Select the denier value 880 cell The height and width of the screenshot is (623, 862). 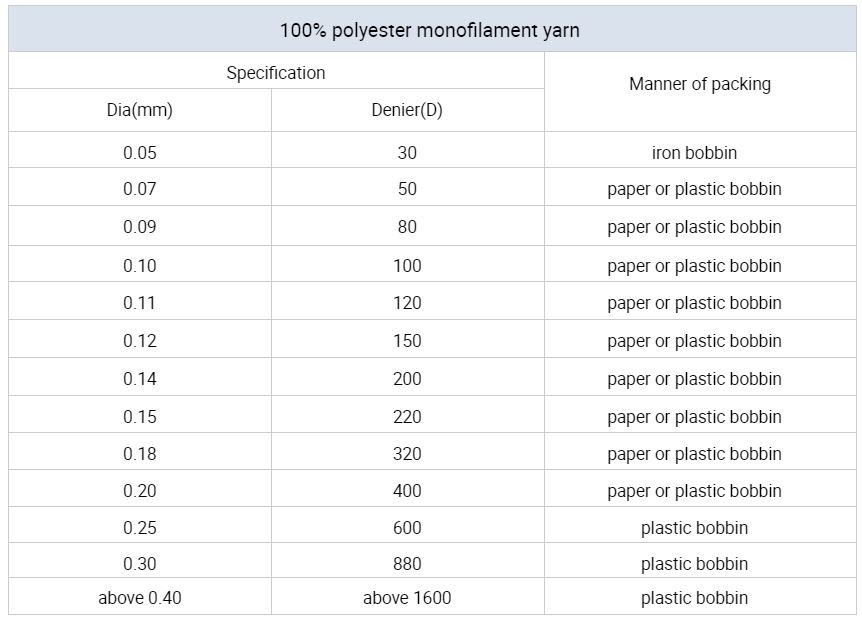tap(407, 564)
